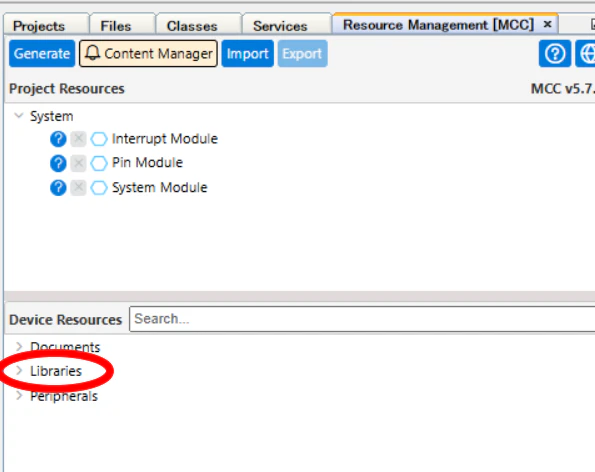Viewport: 595px width, 472px height.
Task: Open help for Interrupt Module
Action: coord(58,139)
